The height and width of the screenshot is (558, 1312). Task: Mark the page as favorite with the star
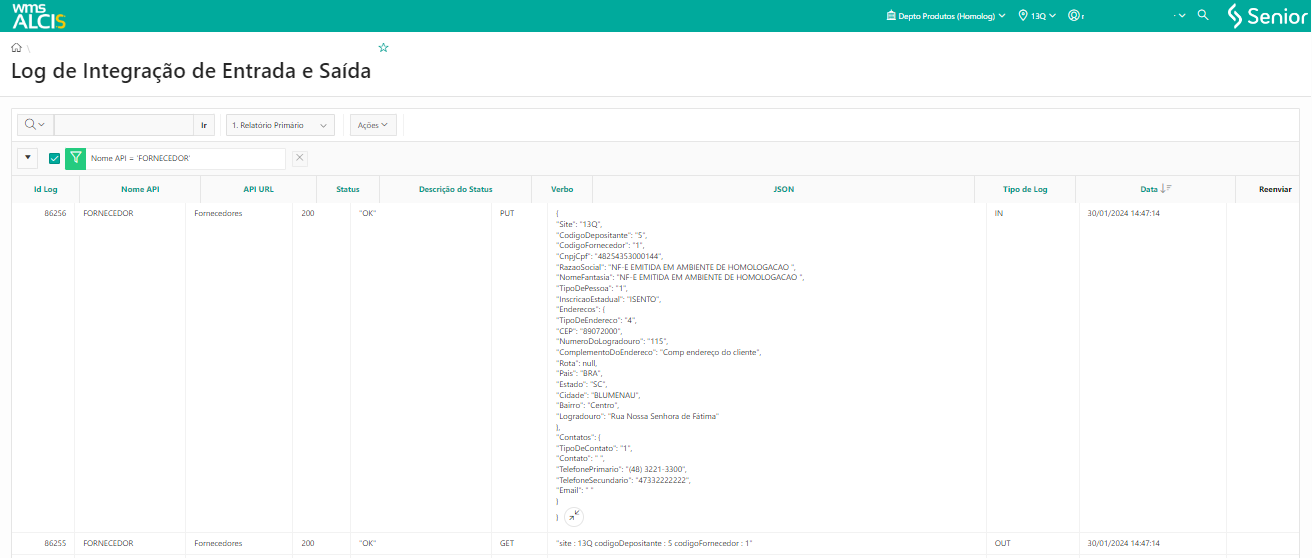pyautogui.click(x=383, y=47)
